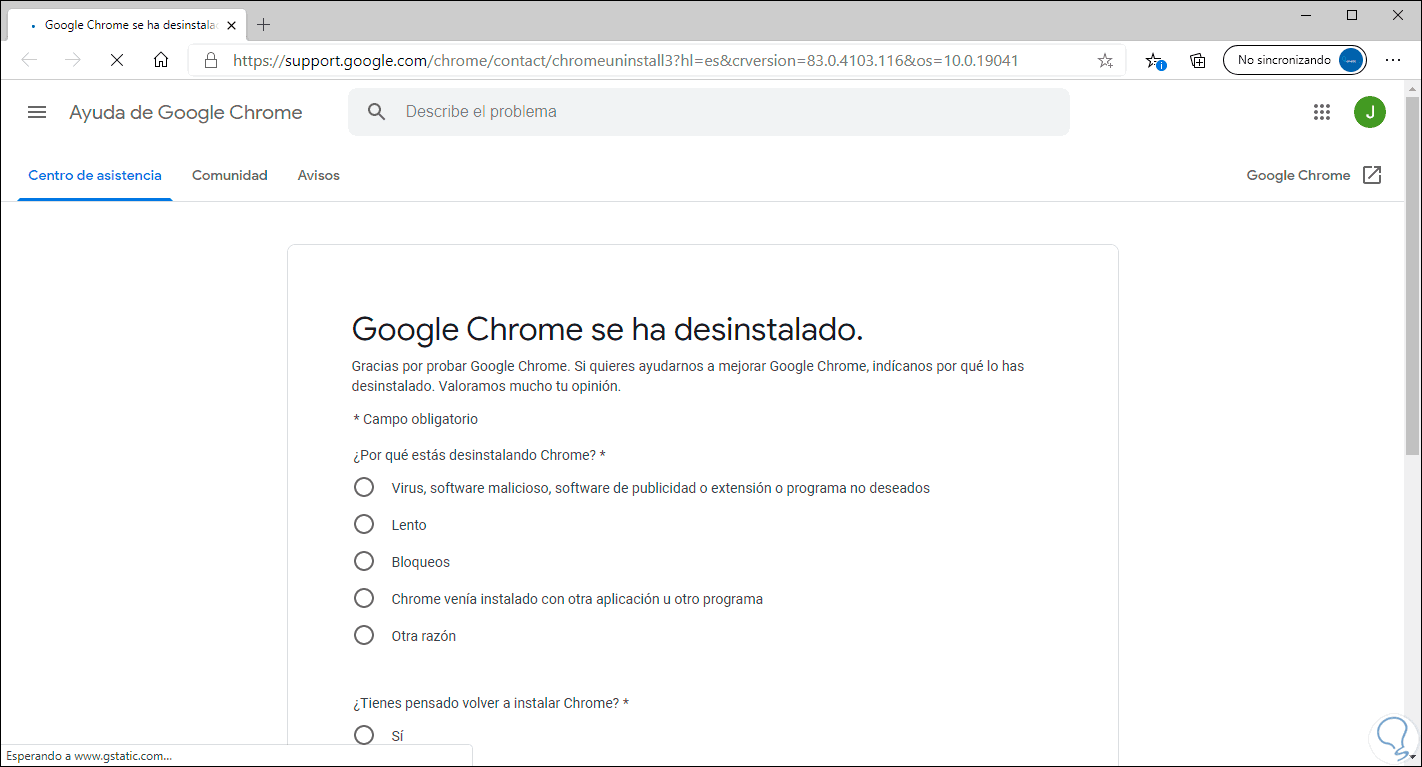Image resolution: width=1422 pixels, height=767 pixels.
Task: Select the Bloqueos radio option
Action: 364,562
